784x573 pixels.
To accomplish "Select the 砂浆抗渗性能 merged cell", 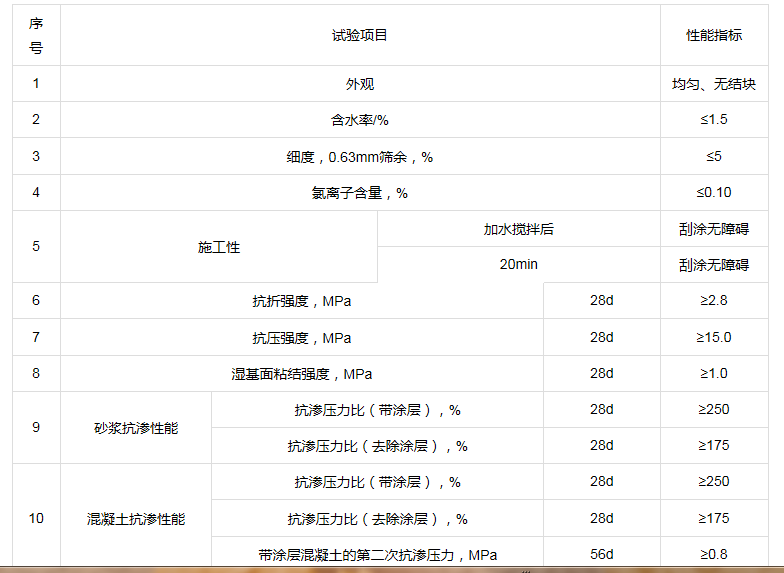I will tap(136, 427).
